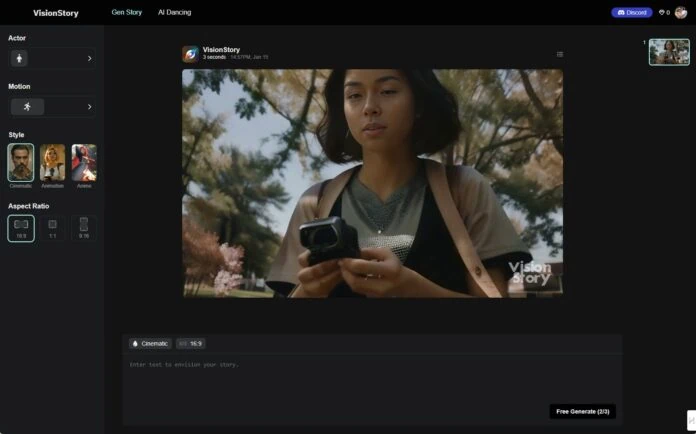The height and width of the screenshot is (434, 696).
Task: Select the Cinematic style thumbnail
Action: click(20, 162)
